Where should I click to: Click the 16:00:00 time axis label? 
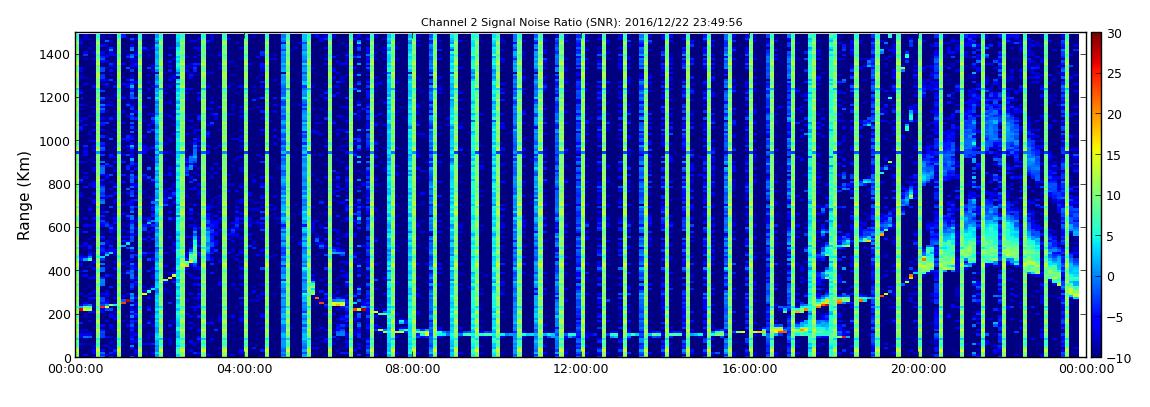(750, 370)
